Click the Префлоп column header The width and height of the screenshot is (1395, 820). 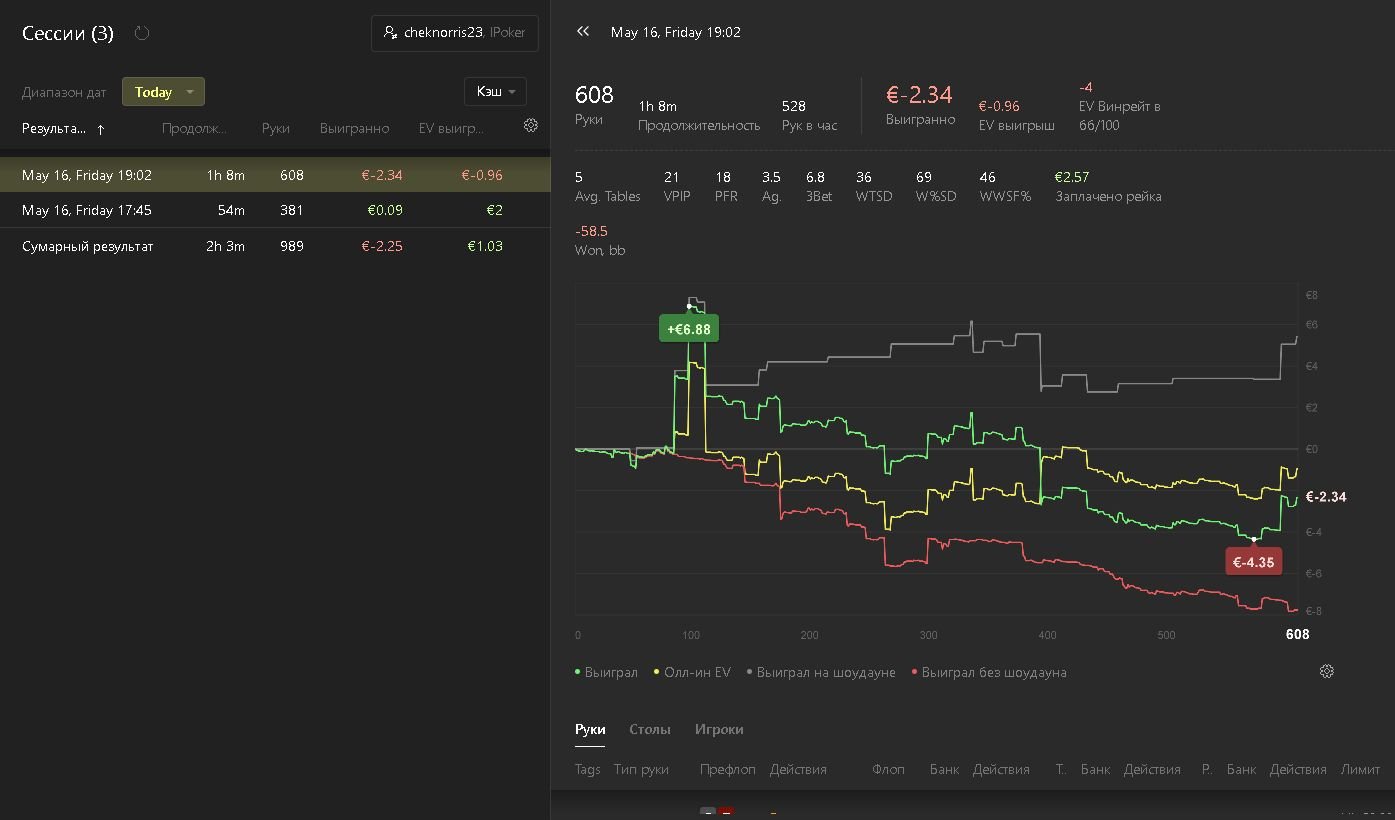[x=728, y=769]
